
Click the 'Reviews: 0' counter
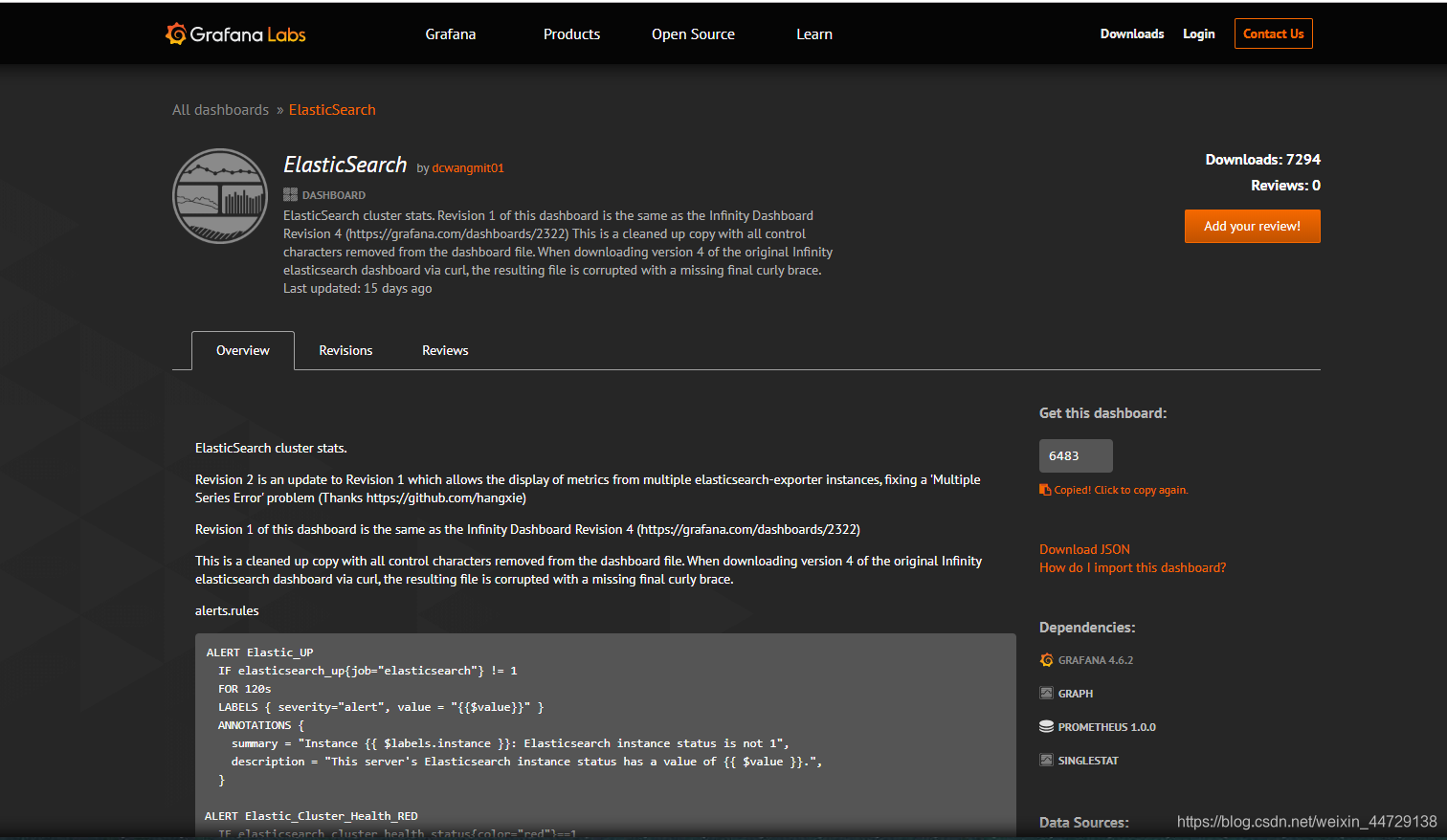click(x=1285, y=186)
